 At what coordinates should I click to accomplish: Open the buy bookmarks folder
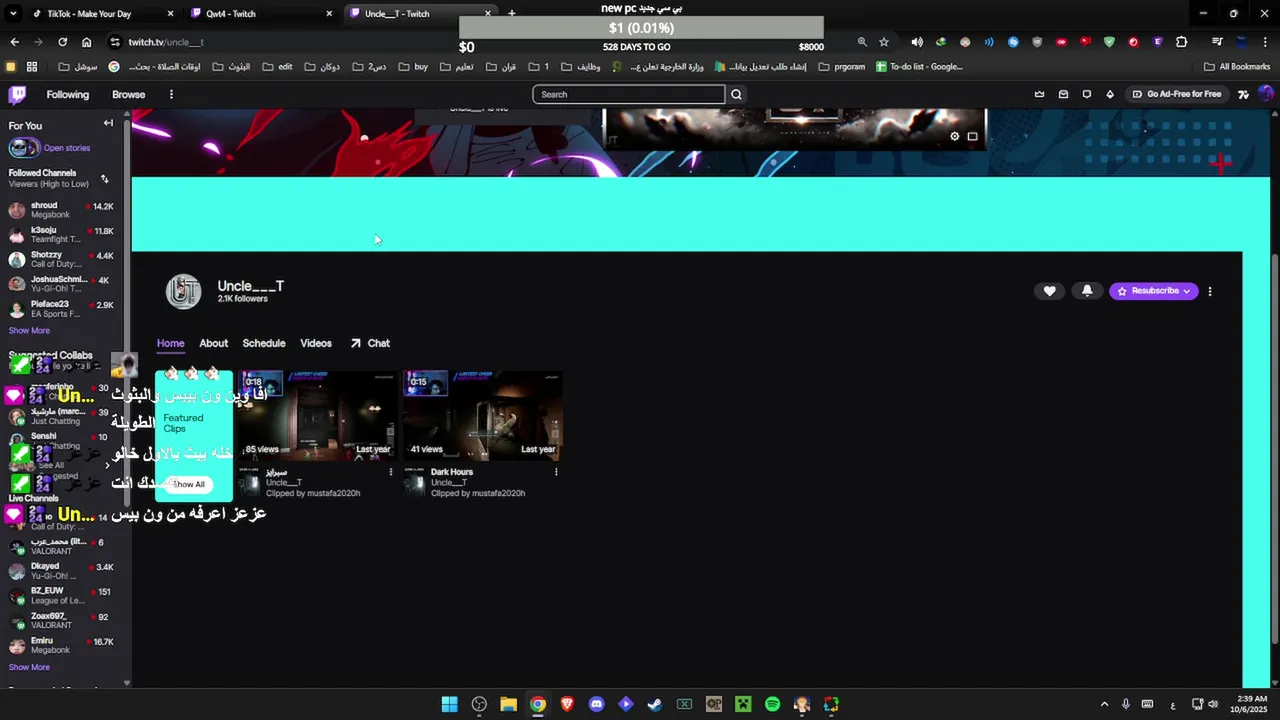413,67
